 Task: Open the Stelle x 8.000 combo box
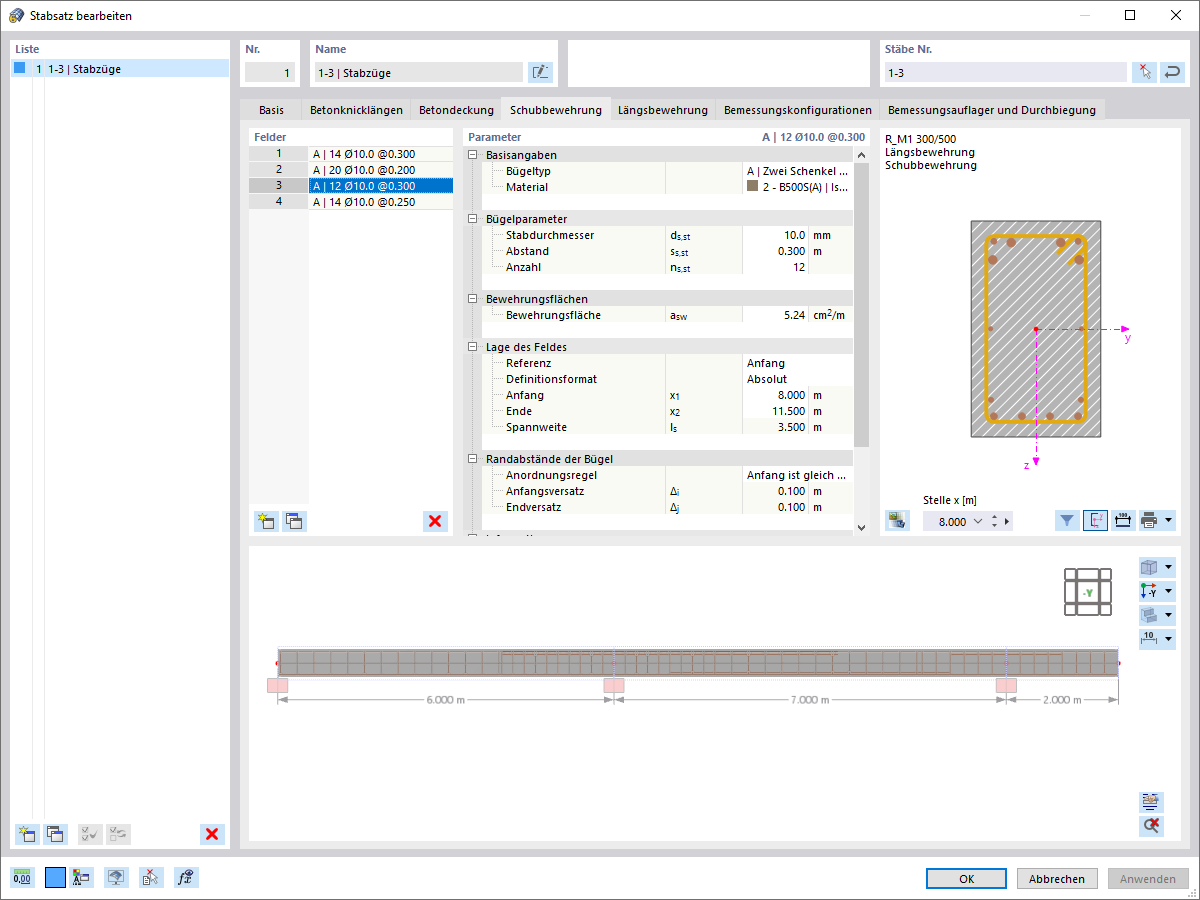click(954, 521)
